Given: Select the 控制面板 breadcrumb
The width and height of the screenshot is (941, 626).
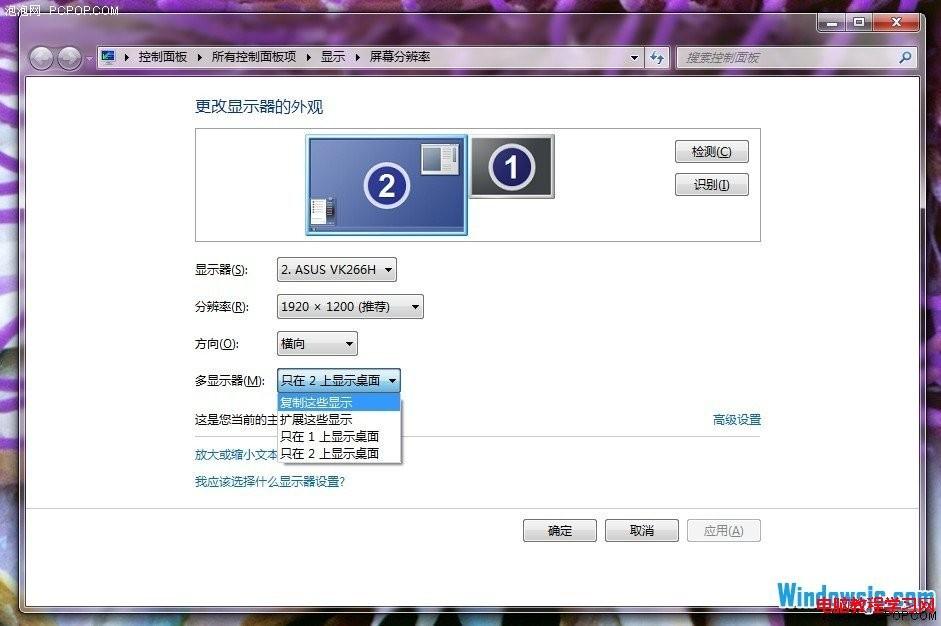Looking at the screenshot, I should tap(163, 57).
